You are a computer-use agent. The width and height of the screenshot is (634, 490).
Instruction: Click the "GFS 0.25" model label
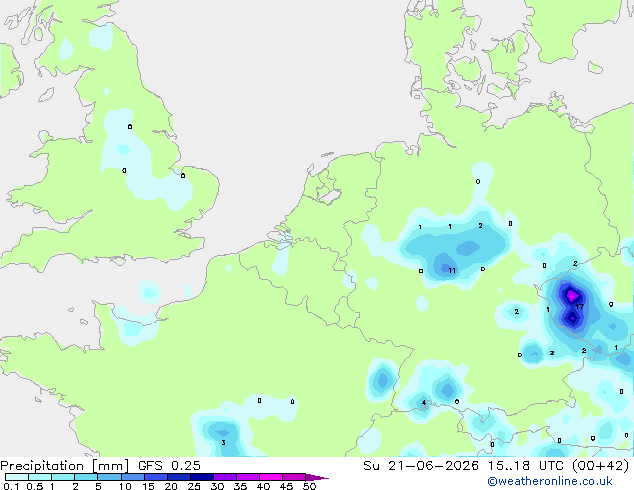point(169,466)
